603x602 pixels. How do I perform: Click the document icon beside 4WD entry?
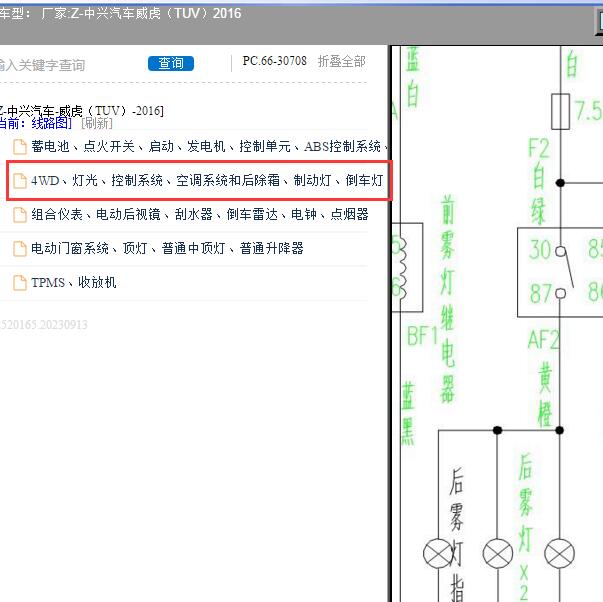[20, 181]
